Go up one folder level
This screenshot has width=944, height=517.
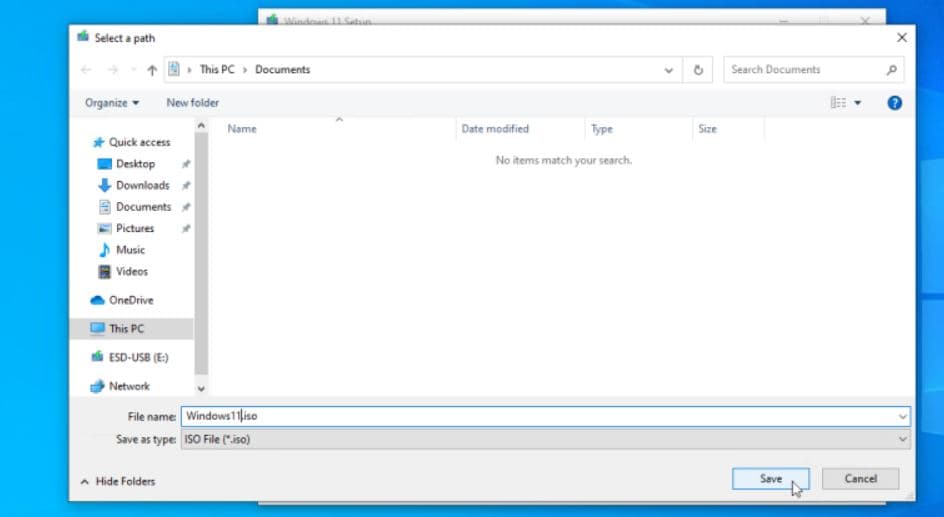click(152, 70)
